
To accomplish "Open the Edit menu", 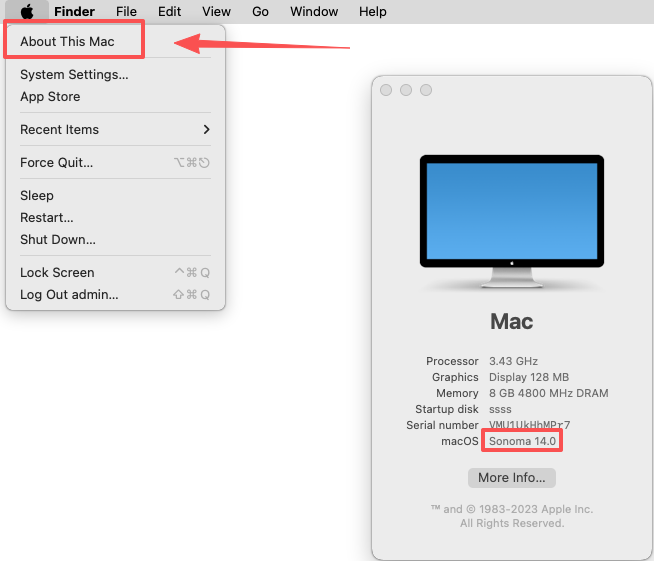I will click(169, 11).
